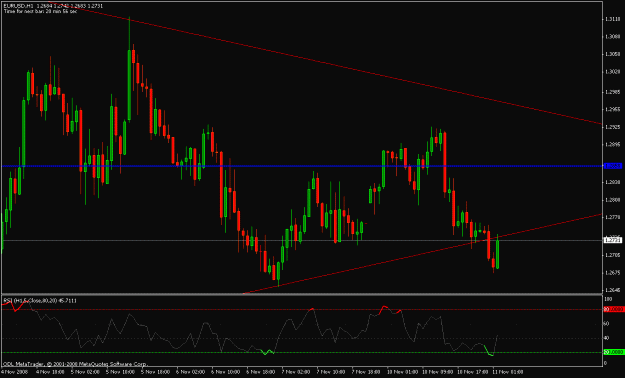Click the 1.3080 price scale label
Viewport: 625px width, 378px height.
(612, 36)
